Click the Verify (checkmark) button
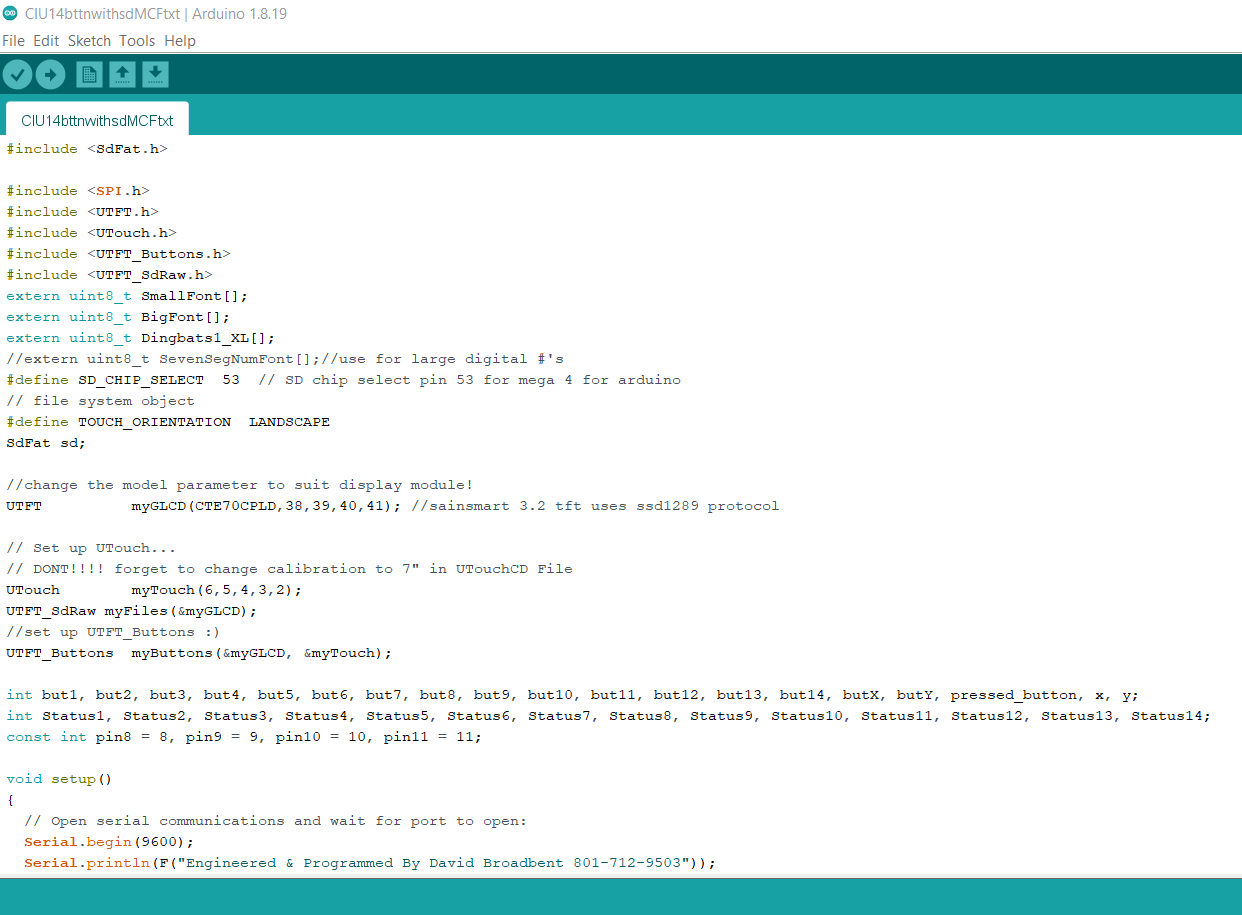1242x915 pixels. [18, 74]
